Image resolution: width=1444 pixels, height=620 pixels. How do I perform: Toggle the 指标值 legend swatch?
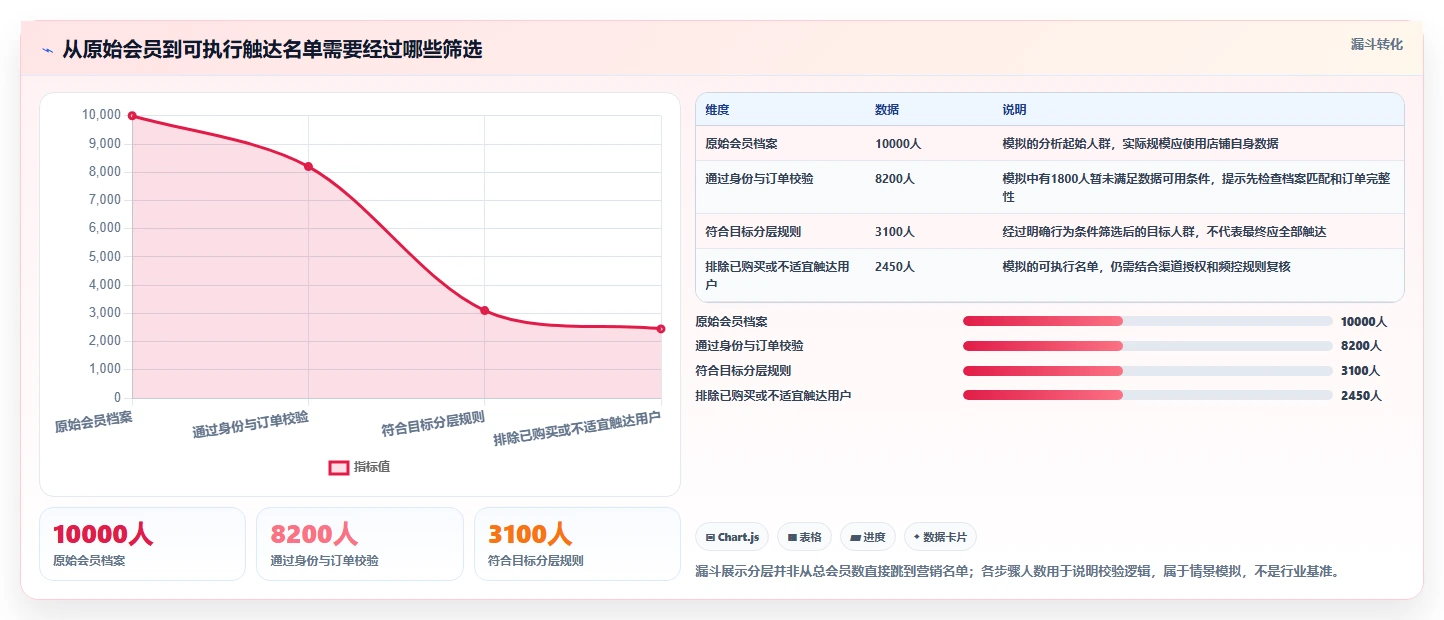(339, 467)
